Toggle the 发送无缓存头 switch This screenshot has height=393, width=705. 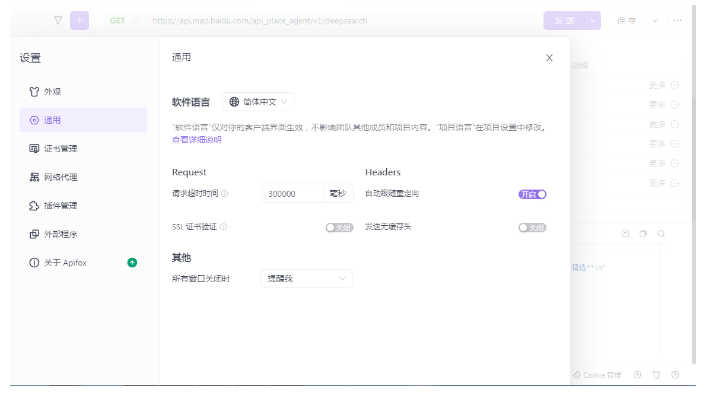click(x=532, y=228)
